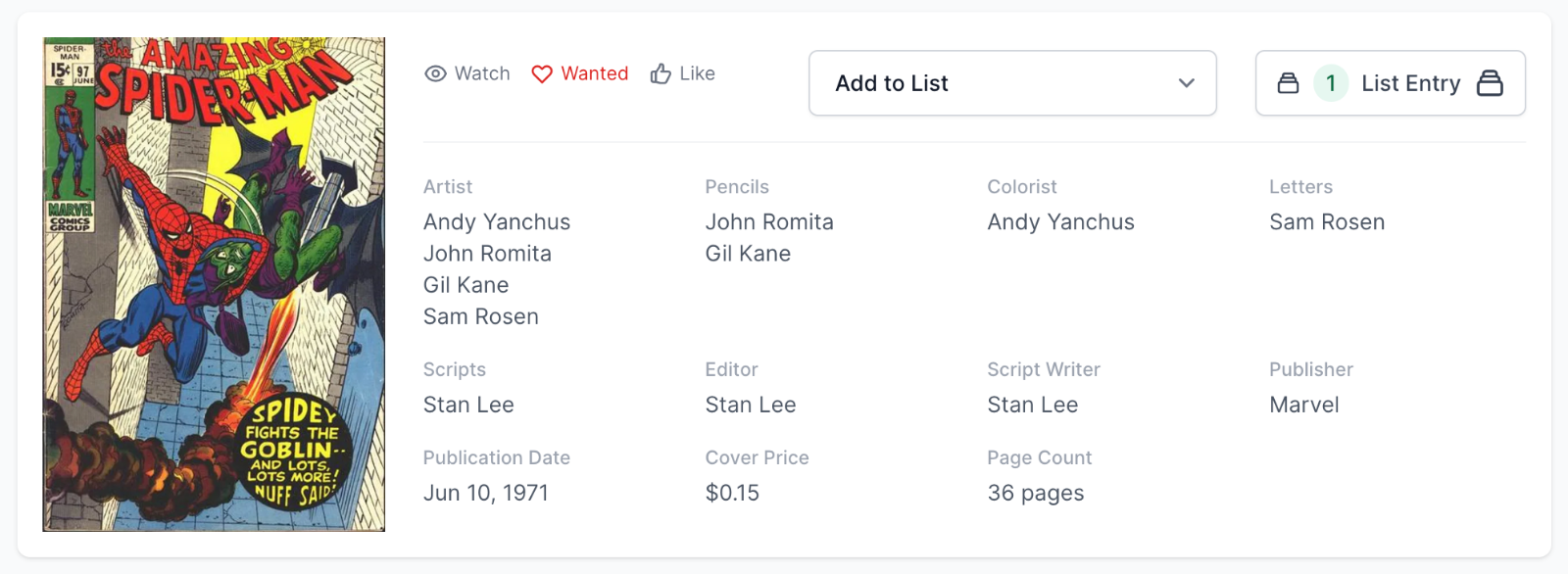Open Sam Rosen under Letters

point(1327,222)
